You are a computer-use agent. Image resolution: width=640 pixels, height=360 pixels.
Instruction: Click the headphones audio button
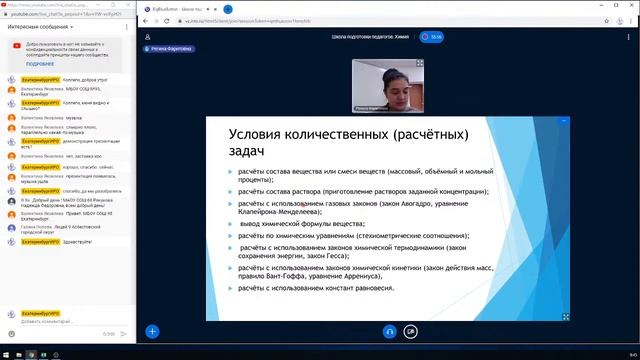(389, 331)
